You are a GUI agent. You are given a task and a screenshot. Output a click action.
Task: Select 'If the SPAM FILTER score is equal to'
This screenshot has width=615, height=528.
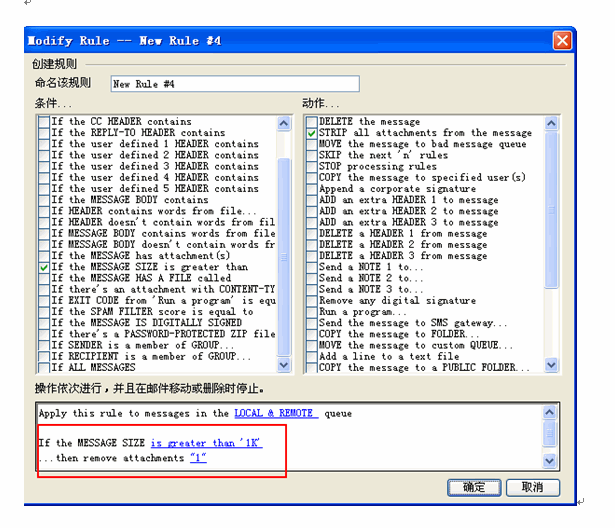point(43,312)
